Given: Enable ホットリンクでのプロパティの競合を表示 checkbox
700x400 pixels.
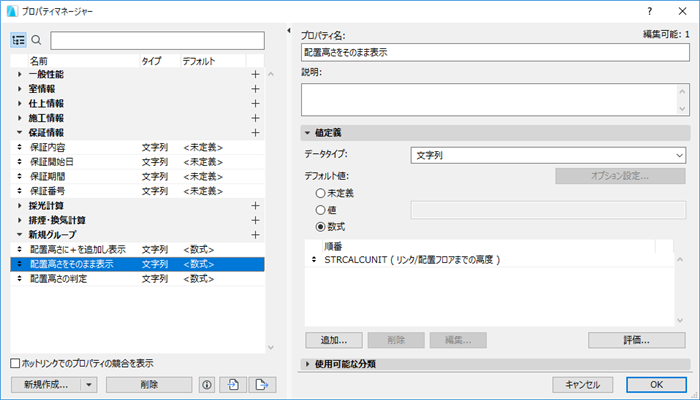Looking at the screenshot, I should click(15, 363).
